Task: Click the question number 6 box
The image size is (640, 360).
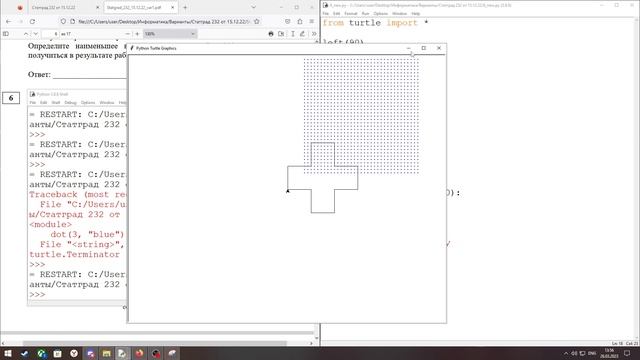Action: click(x=11, y=98)
